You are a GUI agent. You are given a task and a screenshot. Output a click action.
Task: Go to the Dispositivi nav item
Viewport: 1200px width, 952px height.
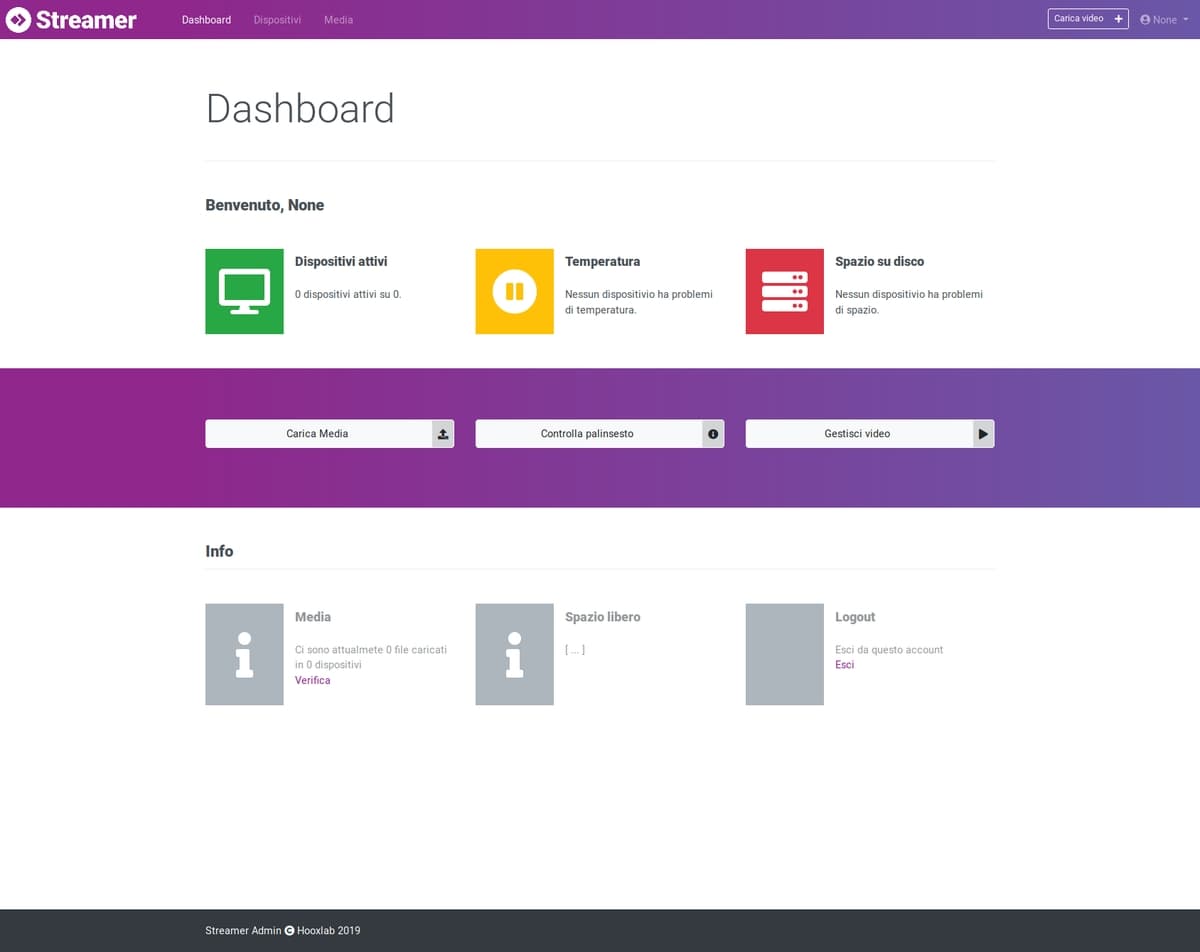277,20
